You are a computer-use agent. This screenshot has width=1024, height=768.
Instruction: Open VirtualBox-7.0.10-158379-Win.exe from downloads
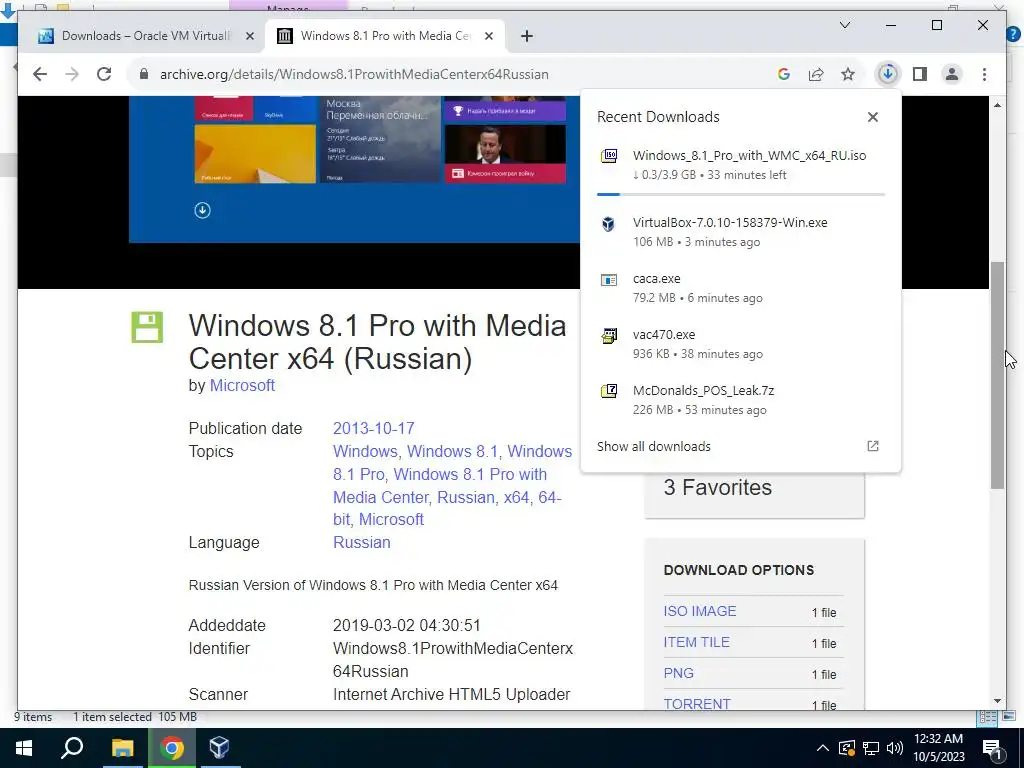pyautogui.click(x=741, y=232)
